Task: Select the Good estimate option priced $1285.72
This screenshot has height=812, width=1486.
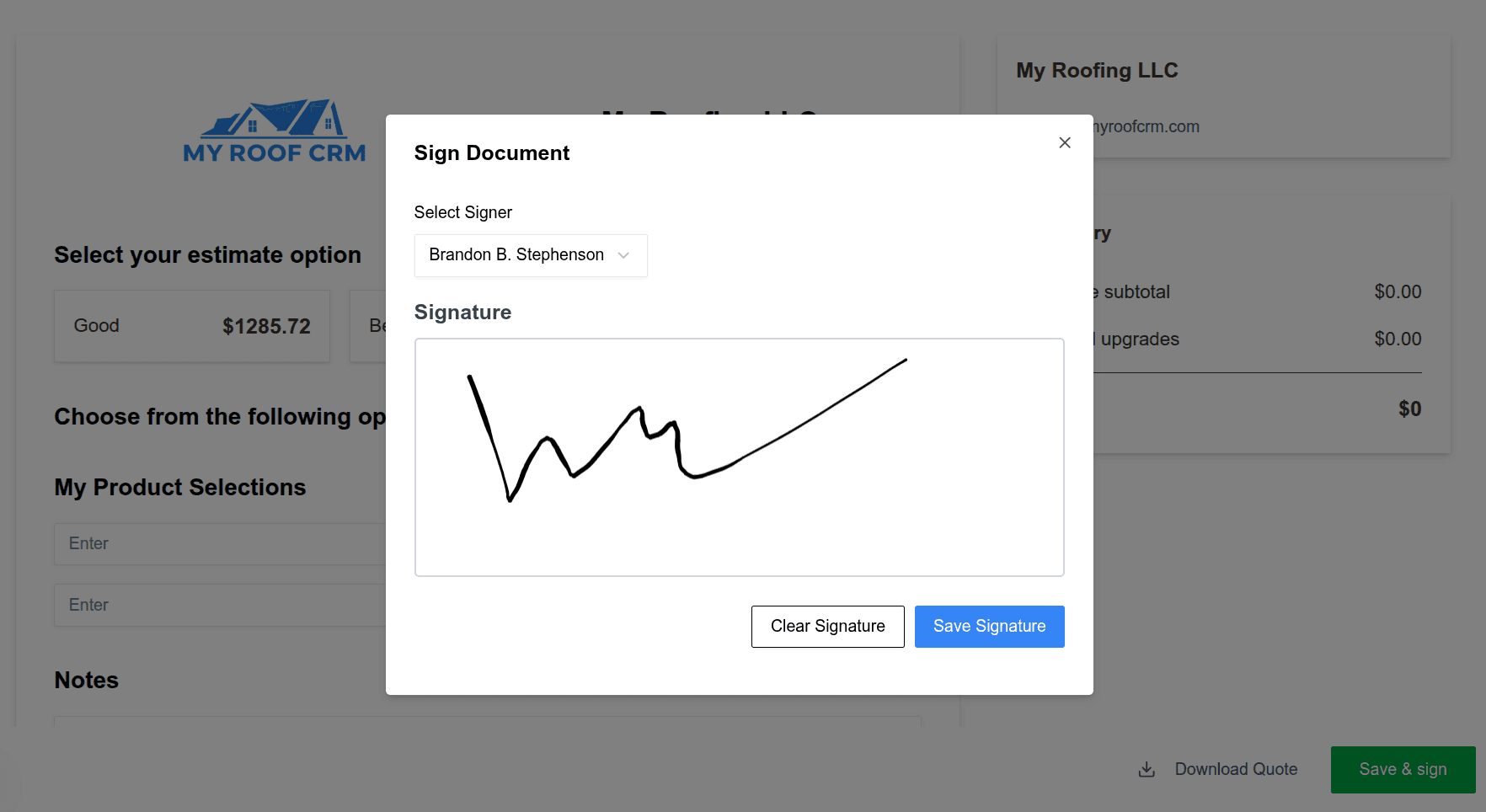Action: (x=191, y=326)
